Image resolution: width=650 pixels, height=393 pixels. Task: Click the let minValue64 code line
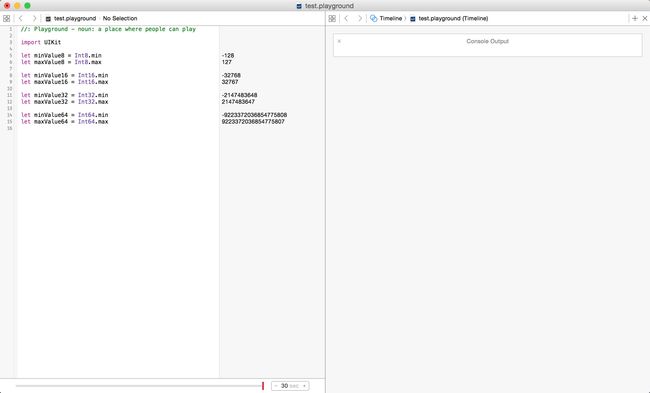64,115
